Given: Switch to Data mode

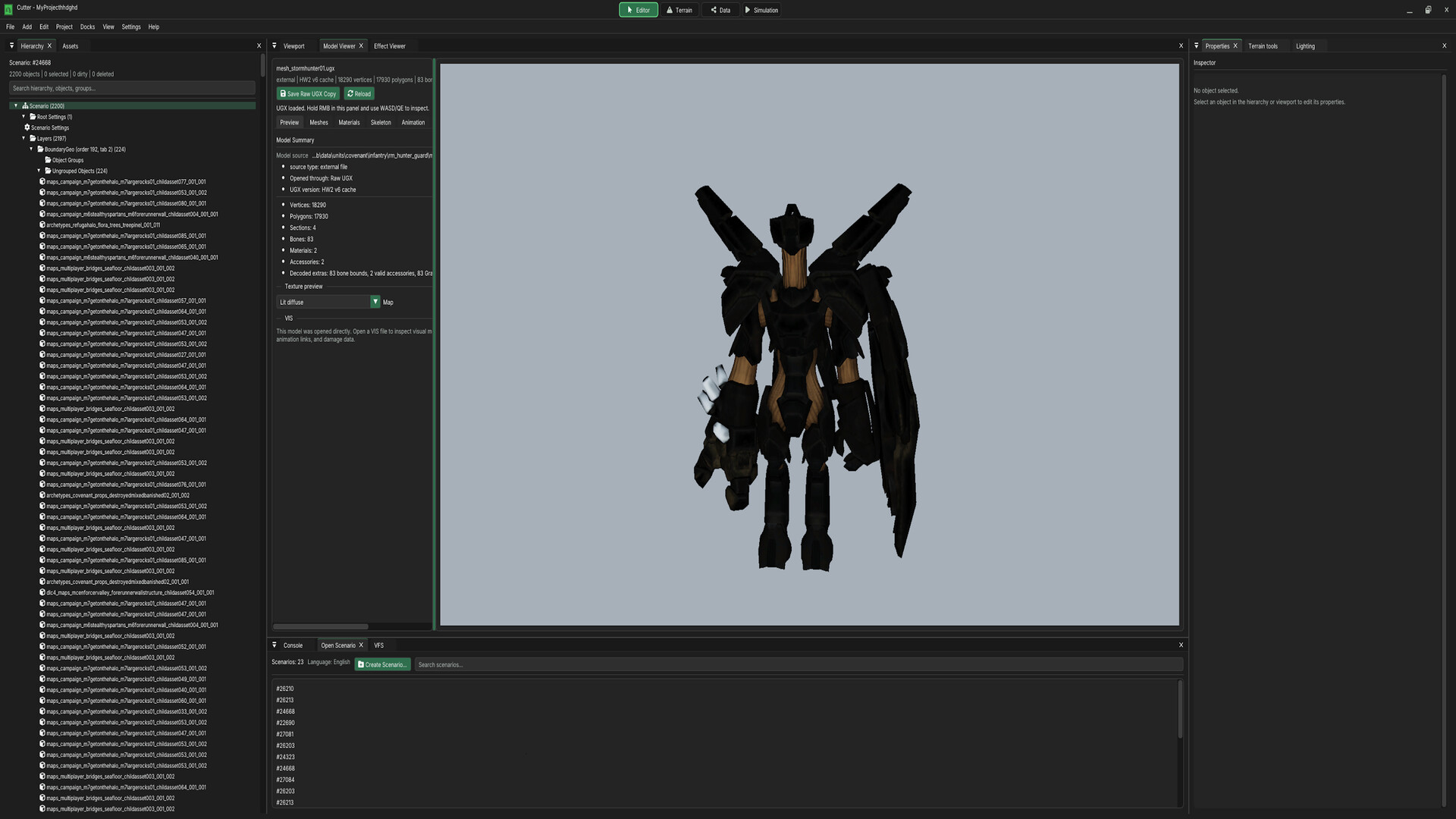Looking at the screenshot, I should 720,10.
